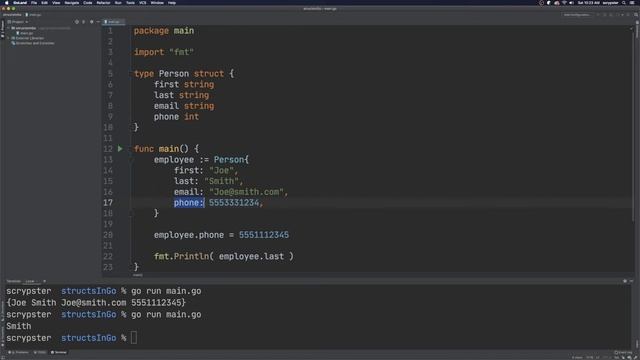The image size is (640, 360).
Task: Click the volume icon in menu bar
Action: 571,2
